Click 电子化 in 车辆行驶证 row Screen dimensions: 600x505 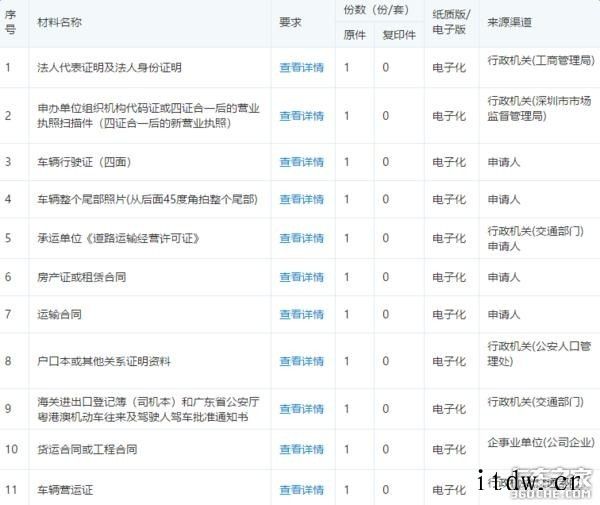pos(449,162)
